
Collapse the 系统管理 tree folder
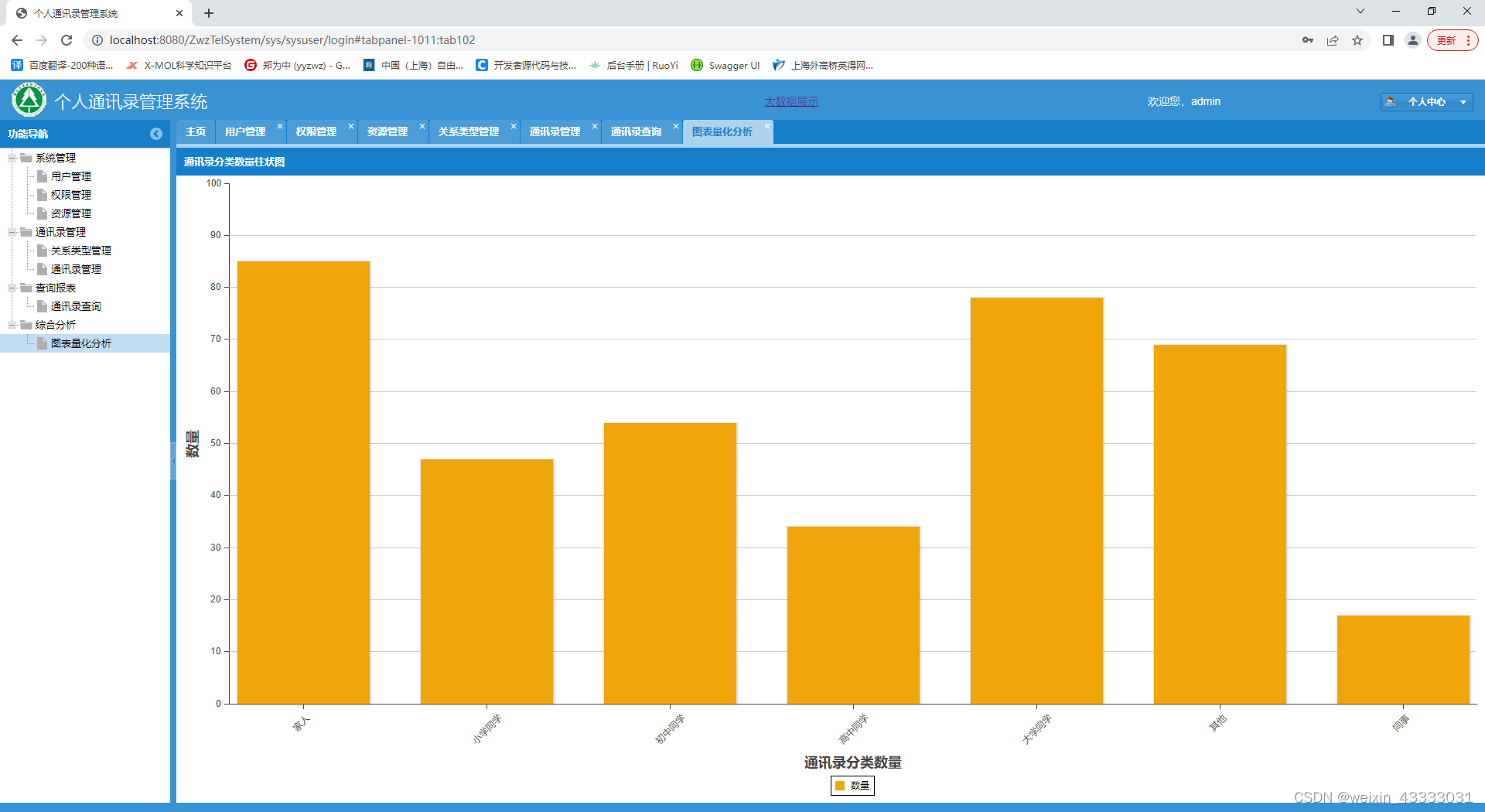coord(12,158)
